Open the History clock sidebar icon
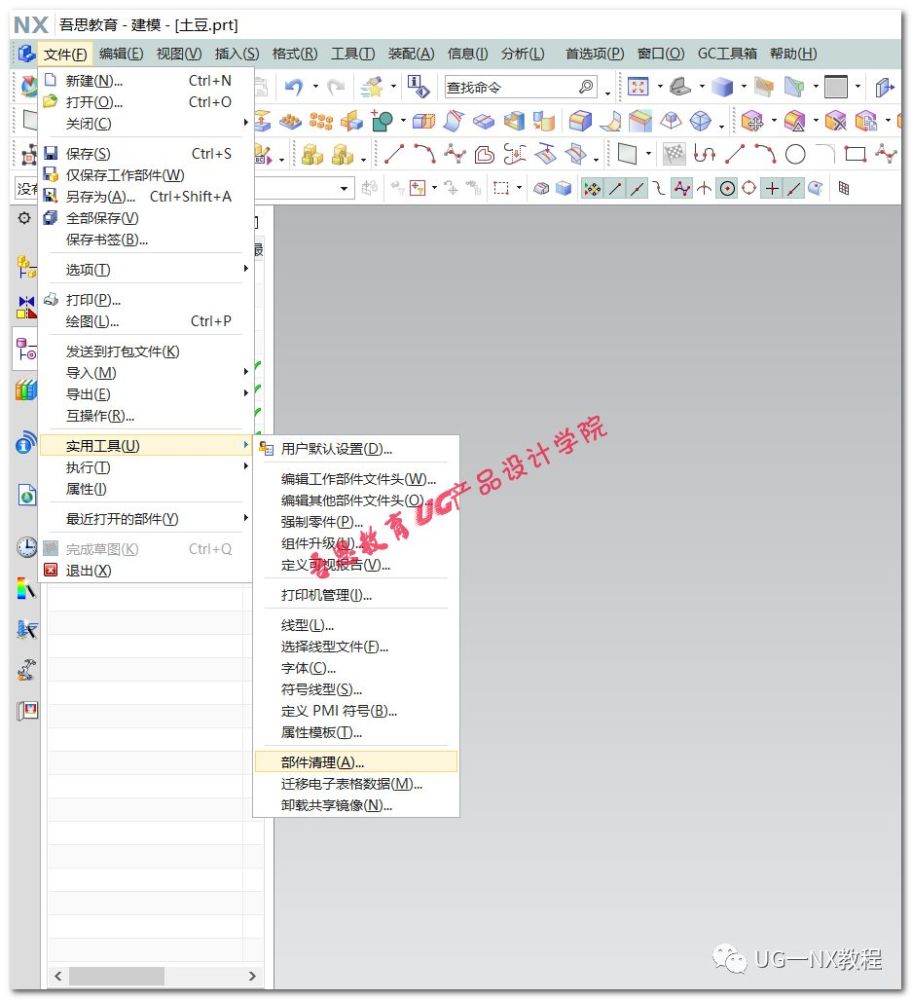912x1000 pixels. 26,547
